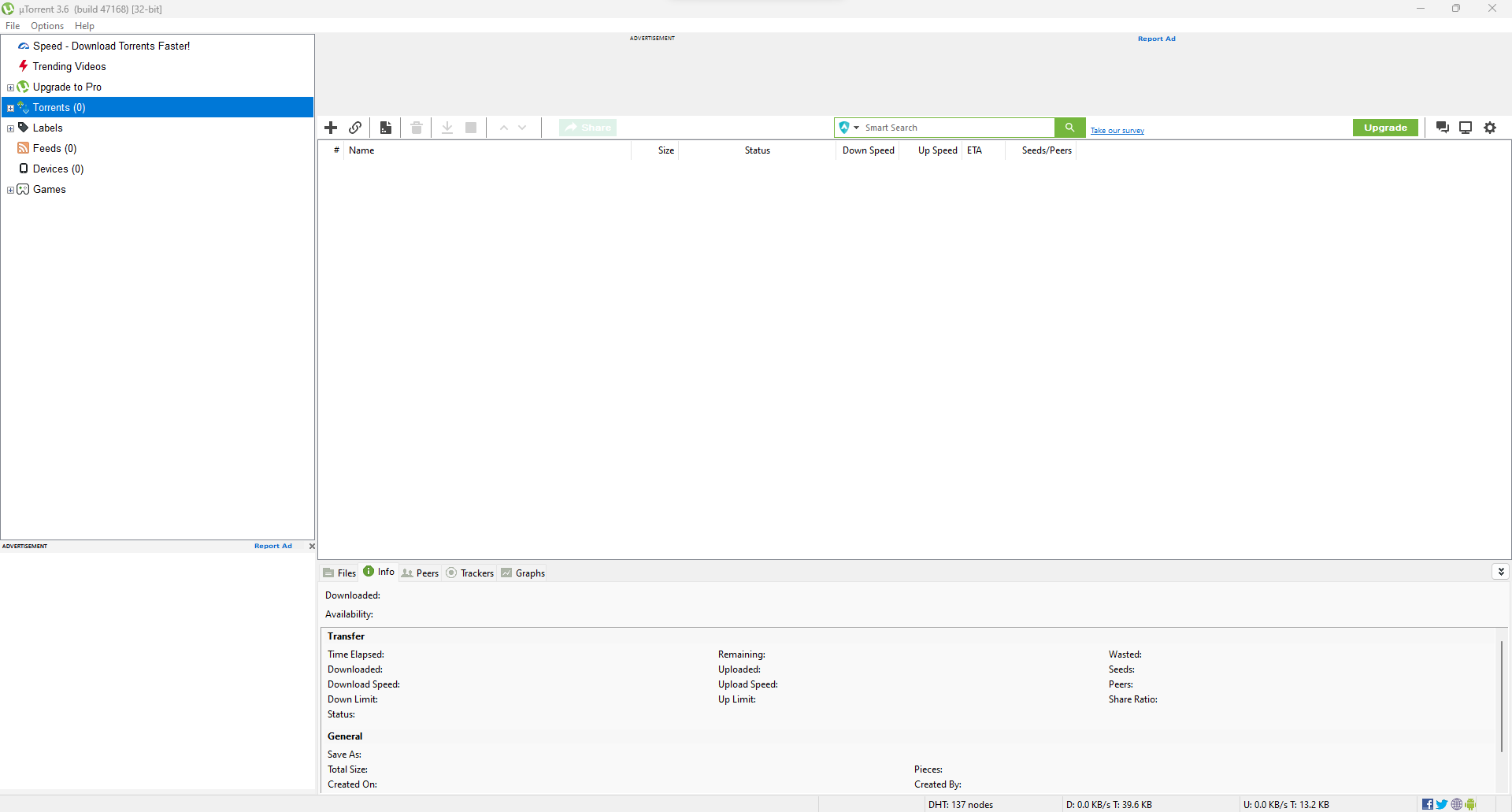1512x812 pixels.
Task: Open the File menu
Action: click(13, 26)
